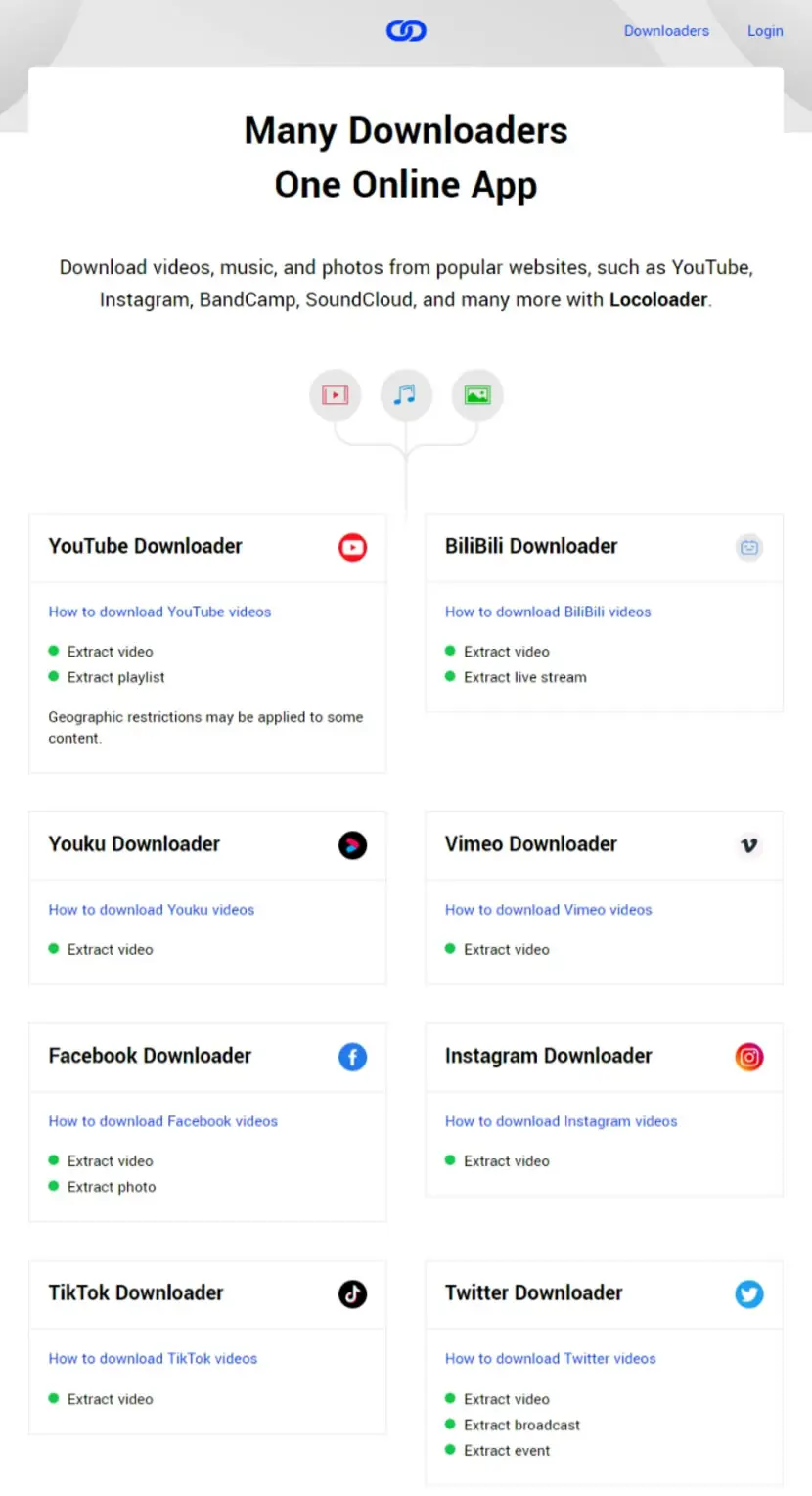The width and height of the screenshot is (812, 1496).
Task: Click the BiliBili logo icon
Action: click(749, 547)
